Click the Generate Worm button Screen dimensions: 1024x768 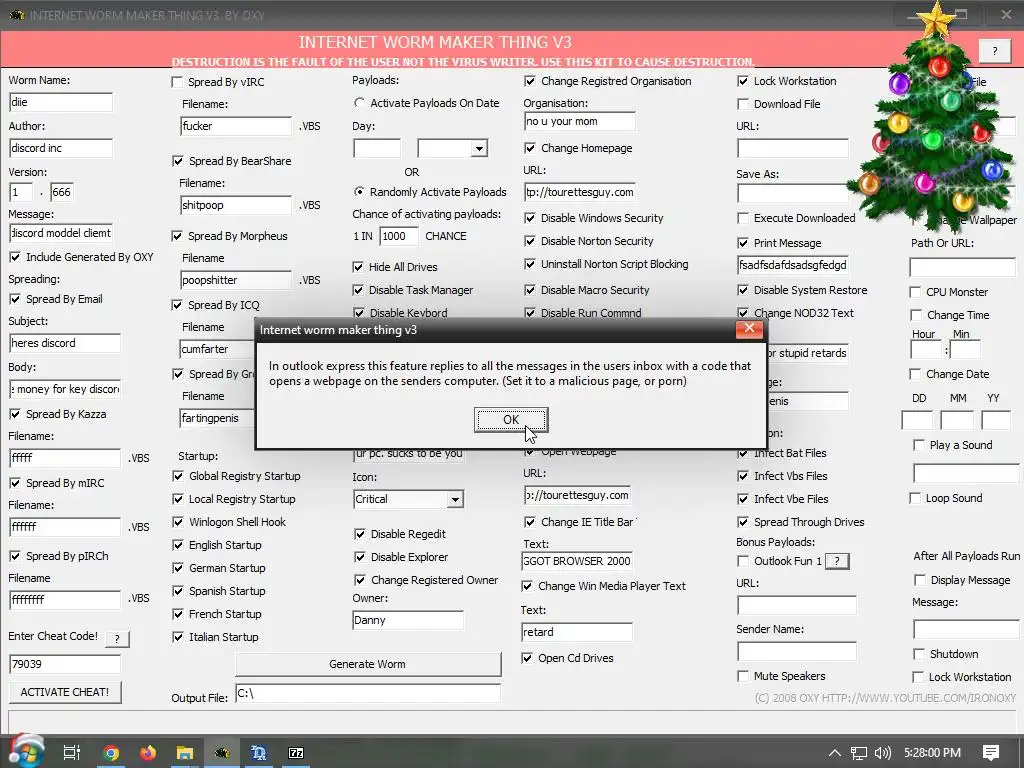pos(368,664)
